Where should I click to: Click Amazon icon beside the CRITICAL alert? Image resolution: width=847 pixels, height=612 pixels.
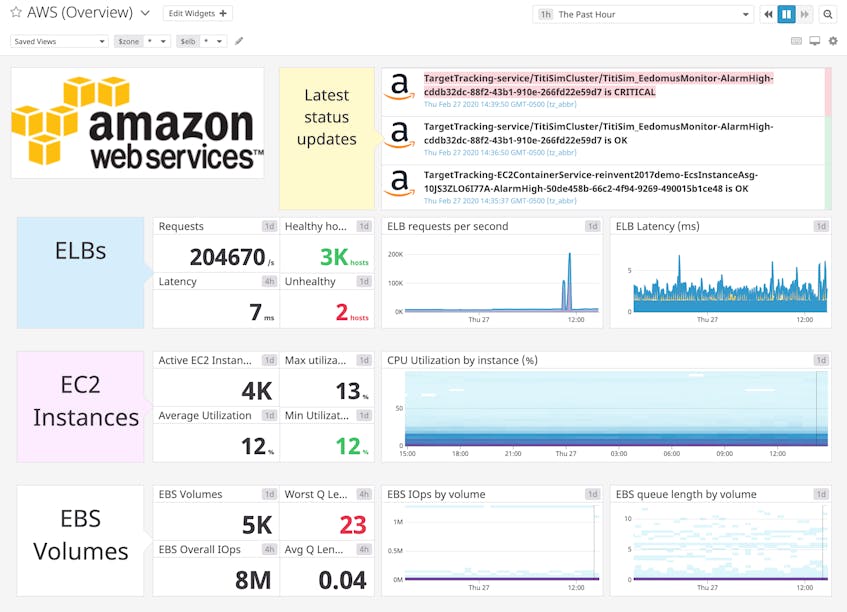(400, 86)
